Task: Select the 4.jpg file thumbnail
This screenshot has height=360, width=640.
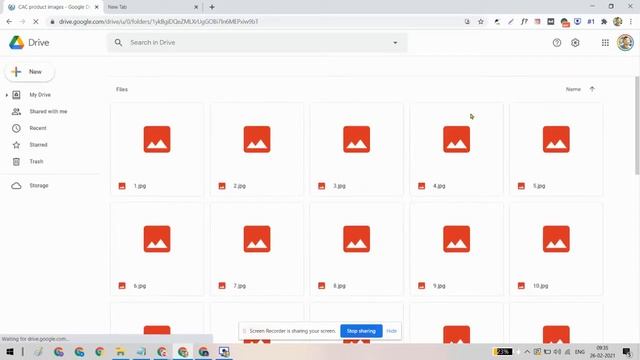Action: click(456, 139)
